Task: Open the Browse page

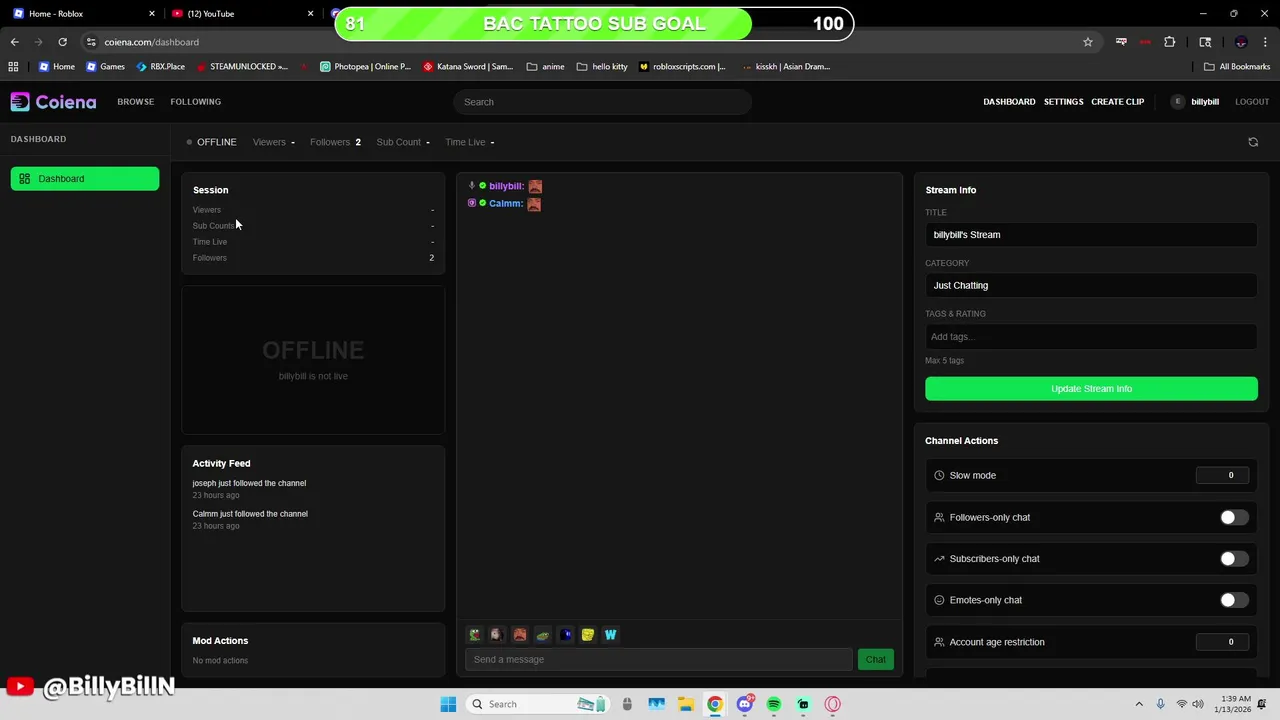Action: pos(135,102)
